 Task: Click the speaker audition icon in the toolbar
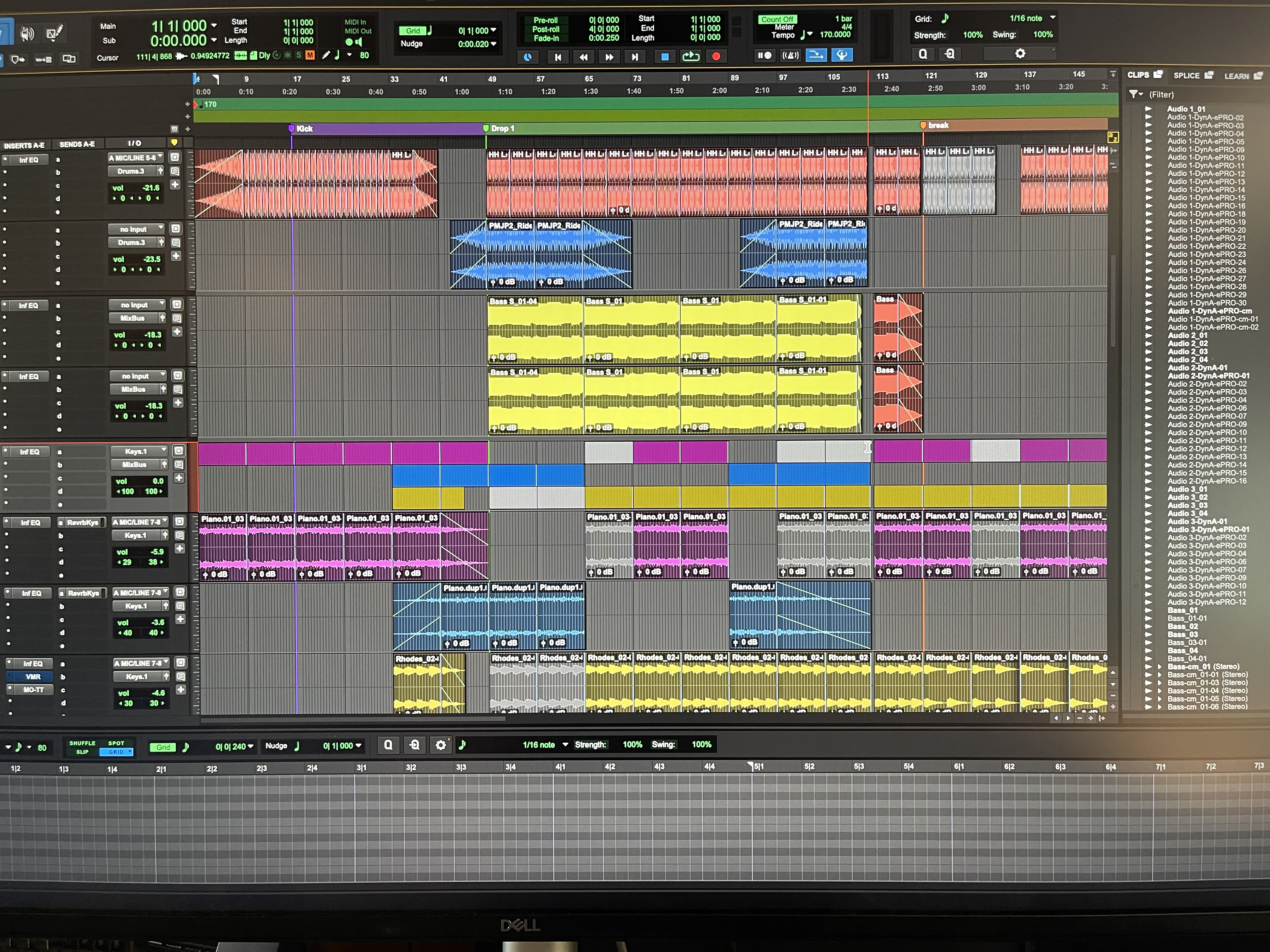[x=27, y=34]
